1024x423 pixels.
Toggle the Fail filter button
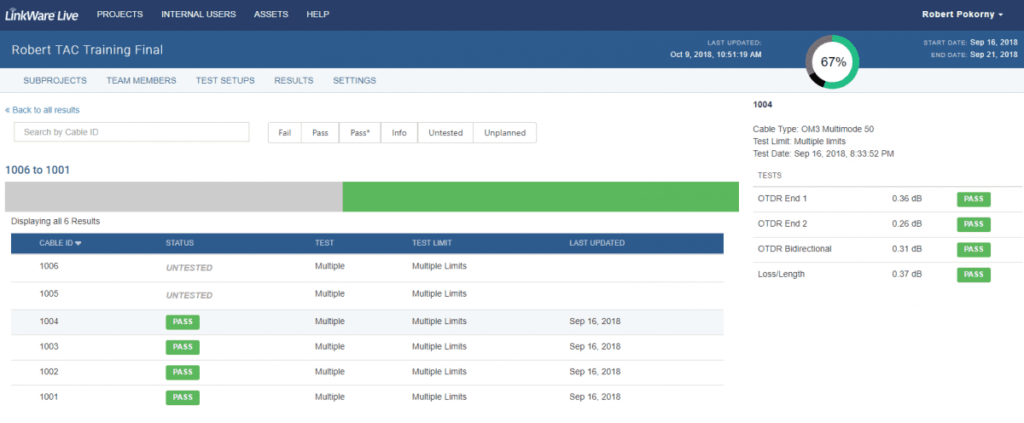285,133
